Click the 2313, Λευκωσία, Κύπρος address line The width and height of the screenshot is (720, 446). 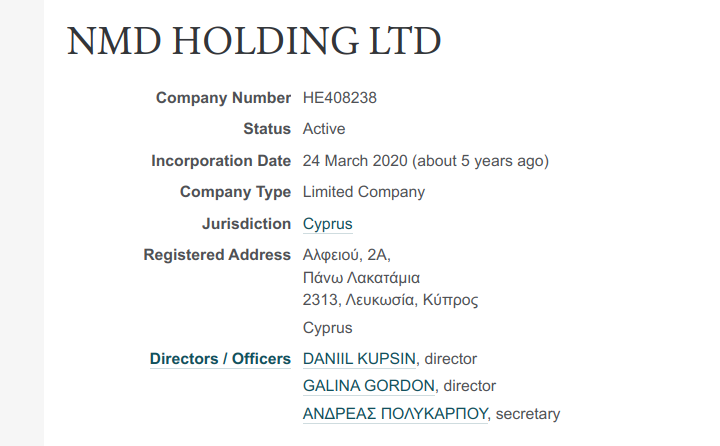click(390, 300)
